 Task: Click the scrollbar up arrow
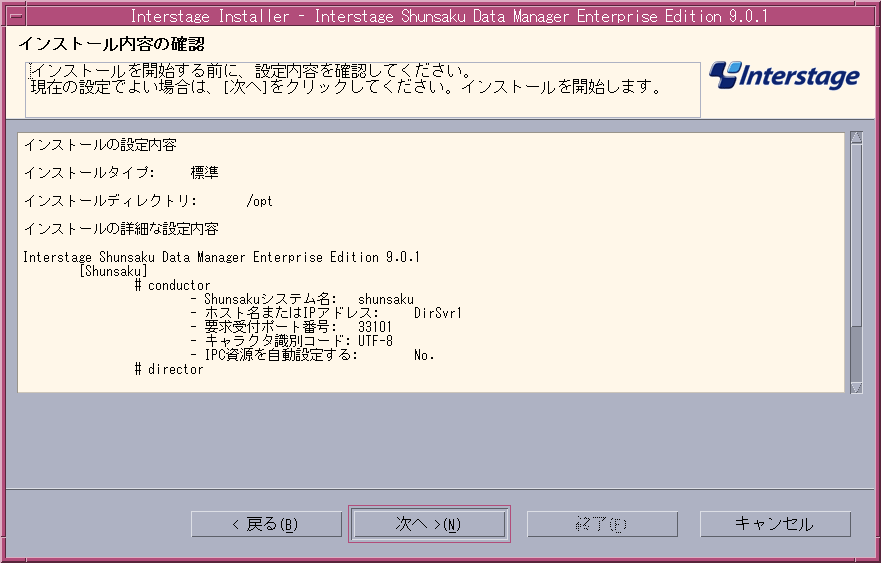click(856, 137)
